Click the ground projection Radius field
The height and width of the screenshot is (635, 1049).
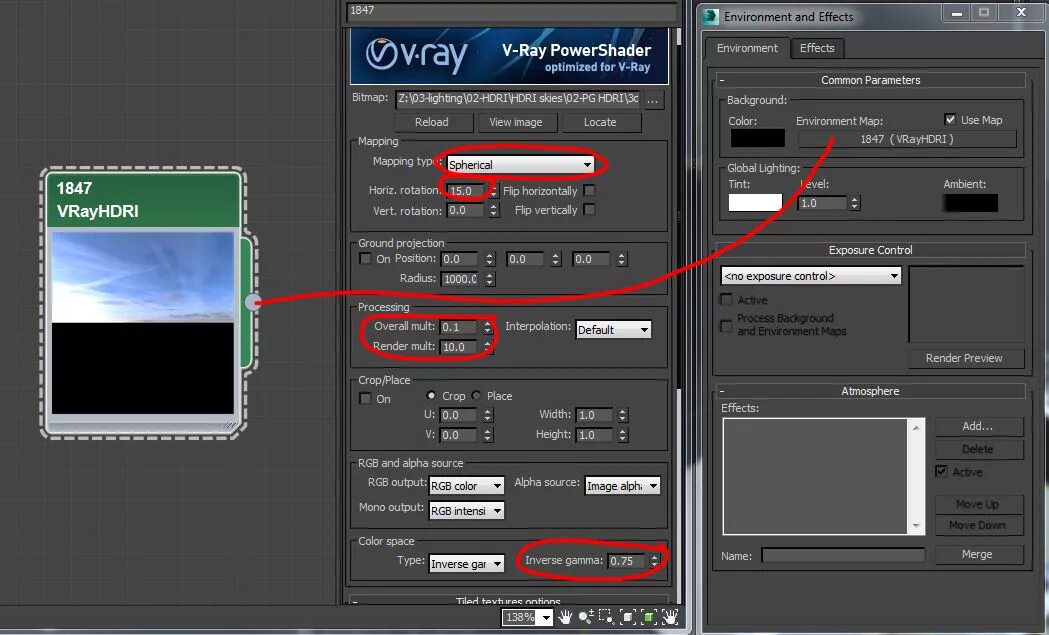[460, 278]
